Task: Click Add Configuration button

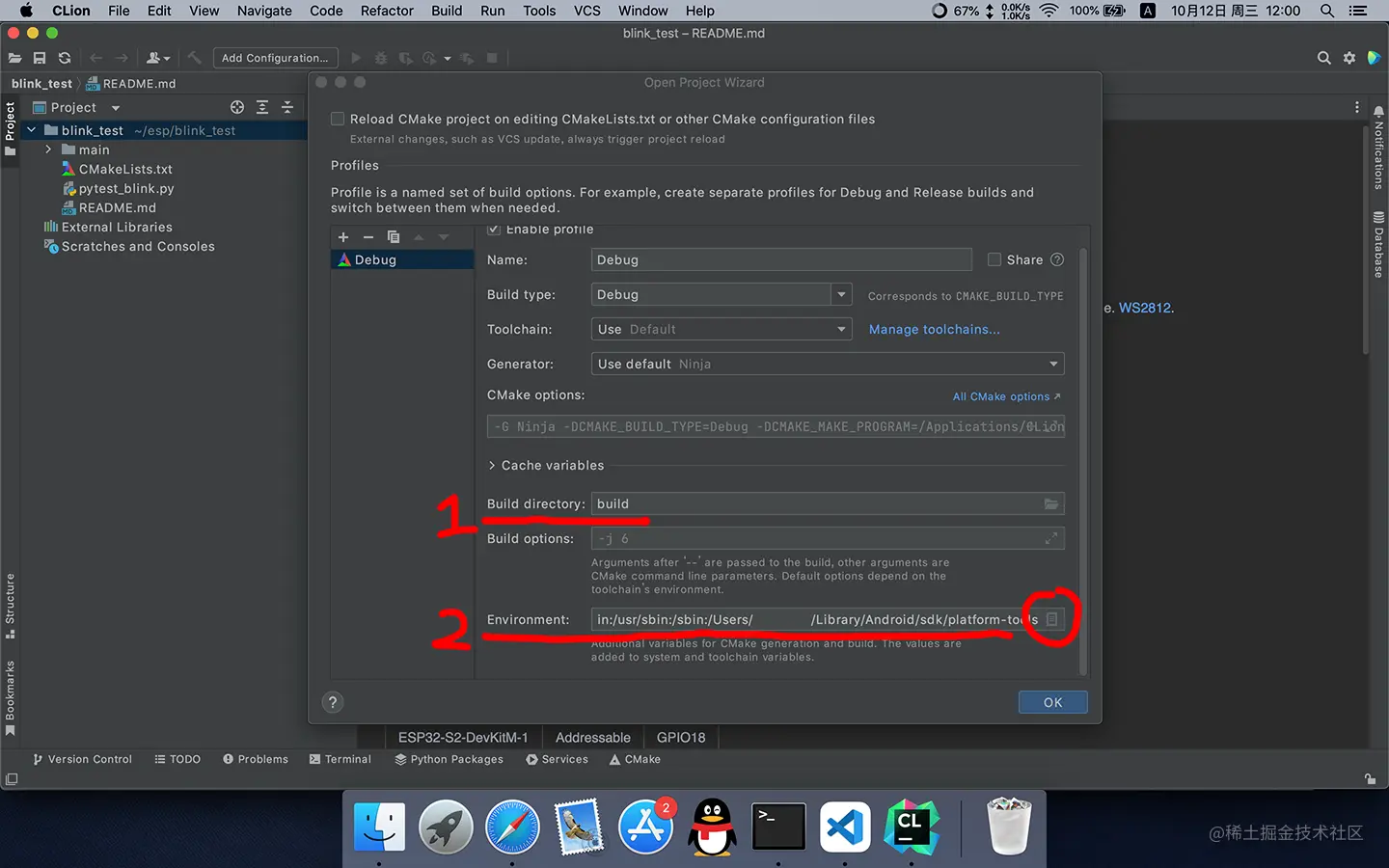Action: click(275, 58)
